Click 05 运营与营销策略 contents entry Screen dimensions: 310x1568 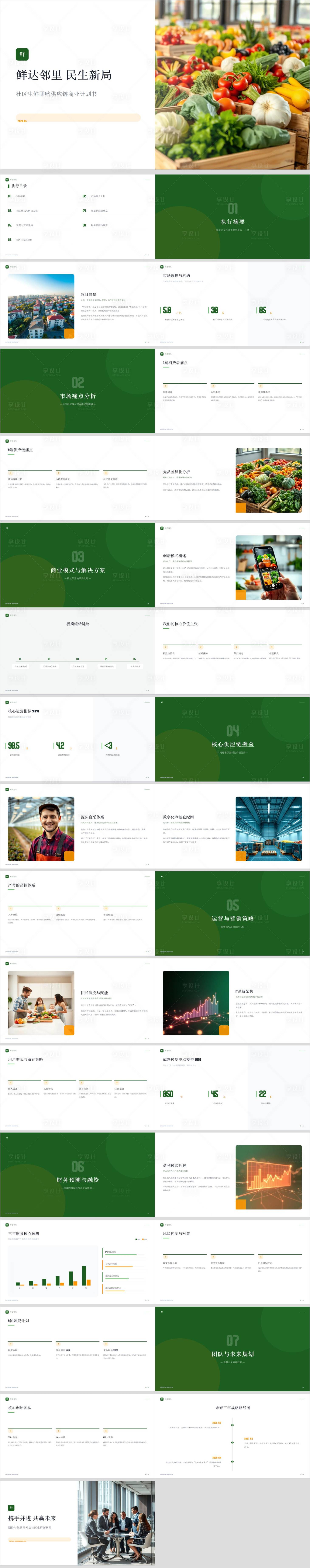(21, 225)
